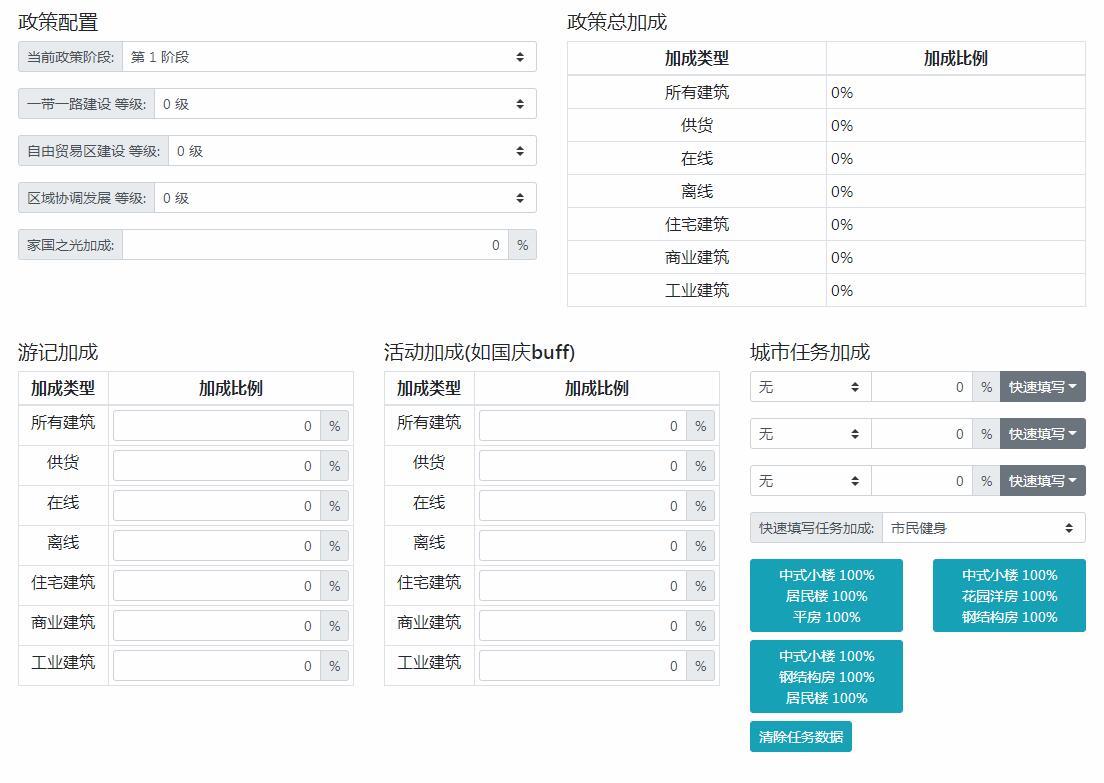Open the 一带一路建设 等级 dropdown
The height and width of the screenshot is (783, 1104).
[345, 104]
